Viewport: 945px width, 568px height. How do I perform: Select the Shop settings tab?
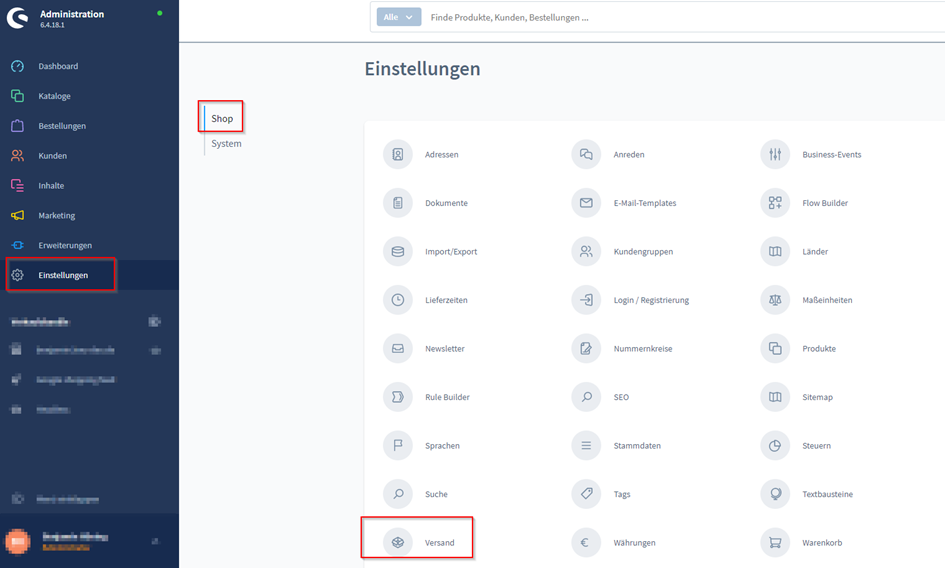[x=222, y=118]
